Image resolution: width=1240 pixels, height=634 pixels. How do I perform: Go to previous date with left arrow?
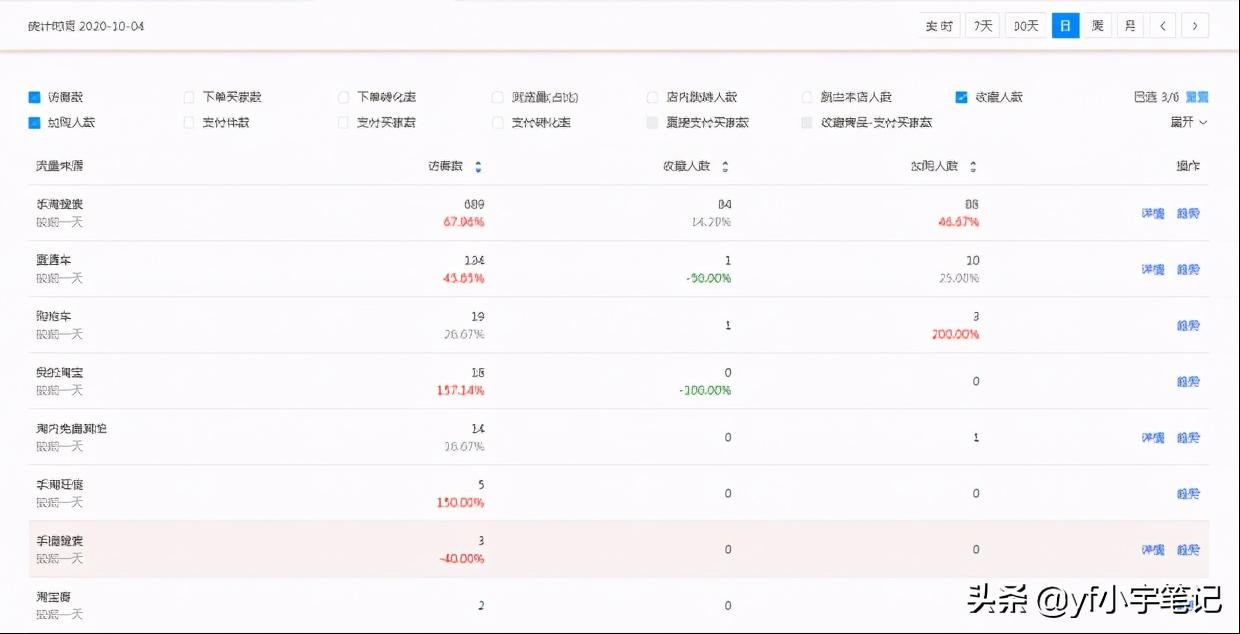pos(1162,25)
